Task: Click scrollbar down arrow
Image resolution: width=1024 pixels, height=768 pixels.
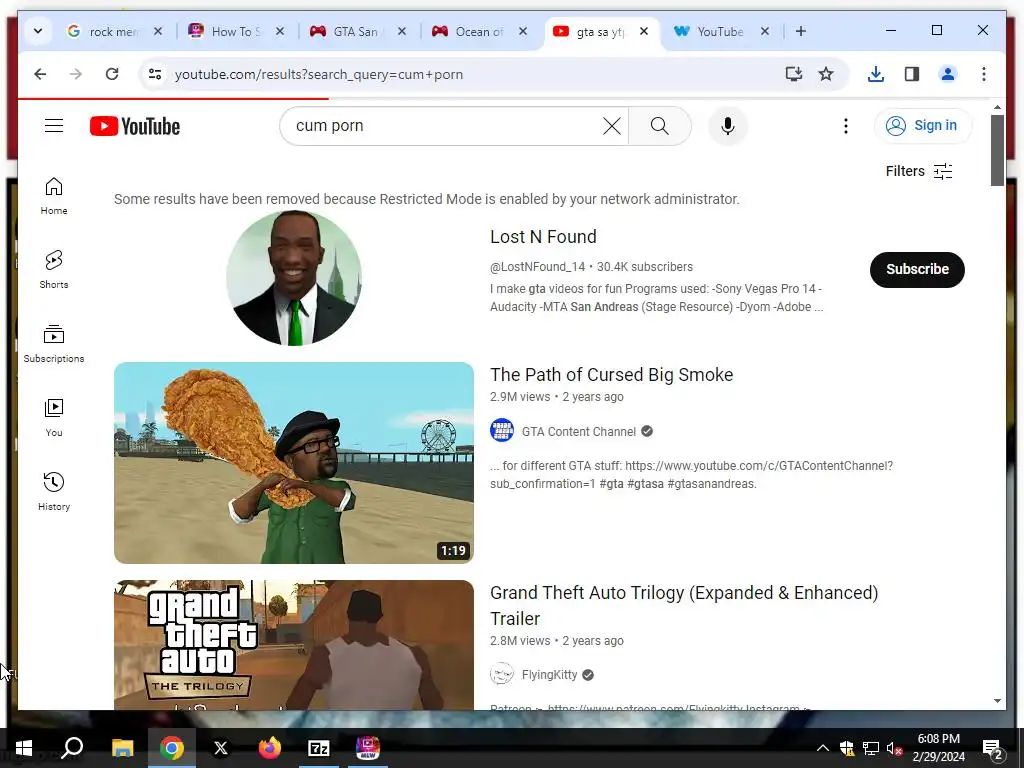Action: [x=997, y=701]
